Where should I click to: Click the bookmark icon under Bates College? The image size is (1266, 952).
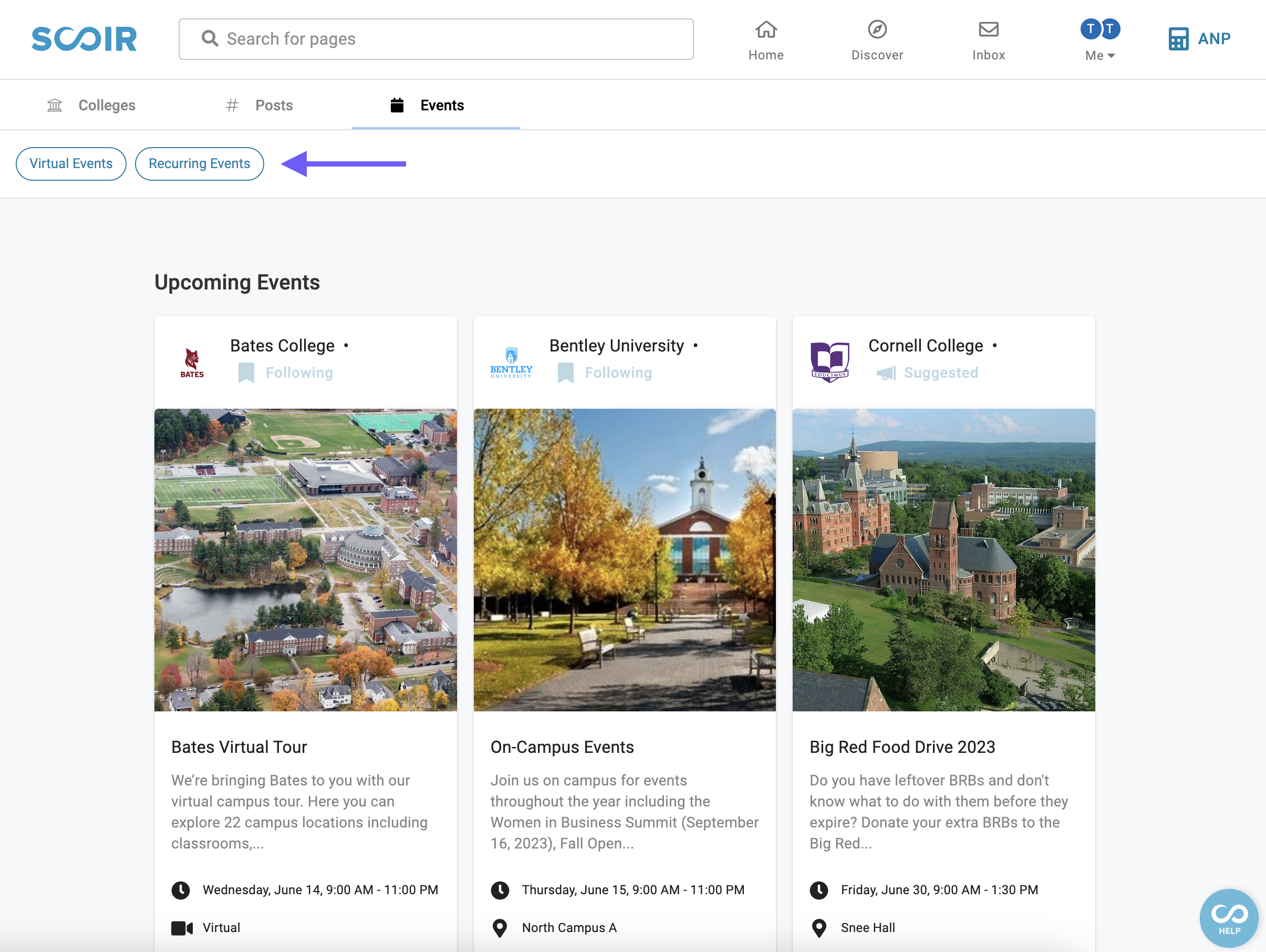point(246,372)
